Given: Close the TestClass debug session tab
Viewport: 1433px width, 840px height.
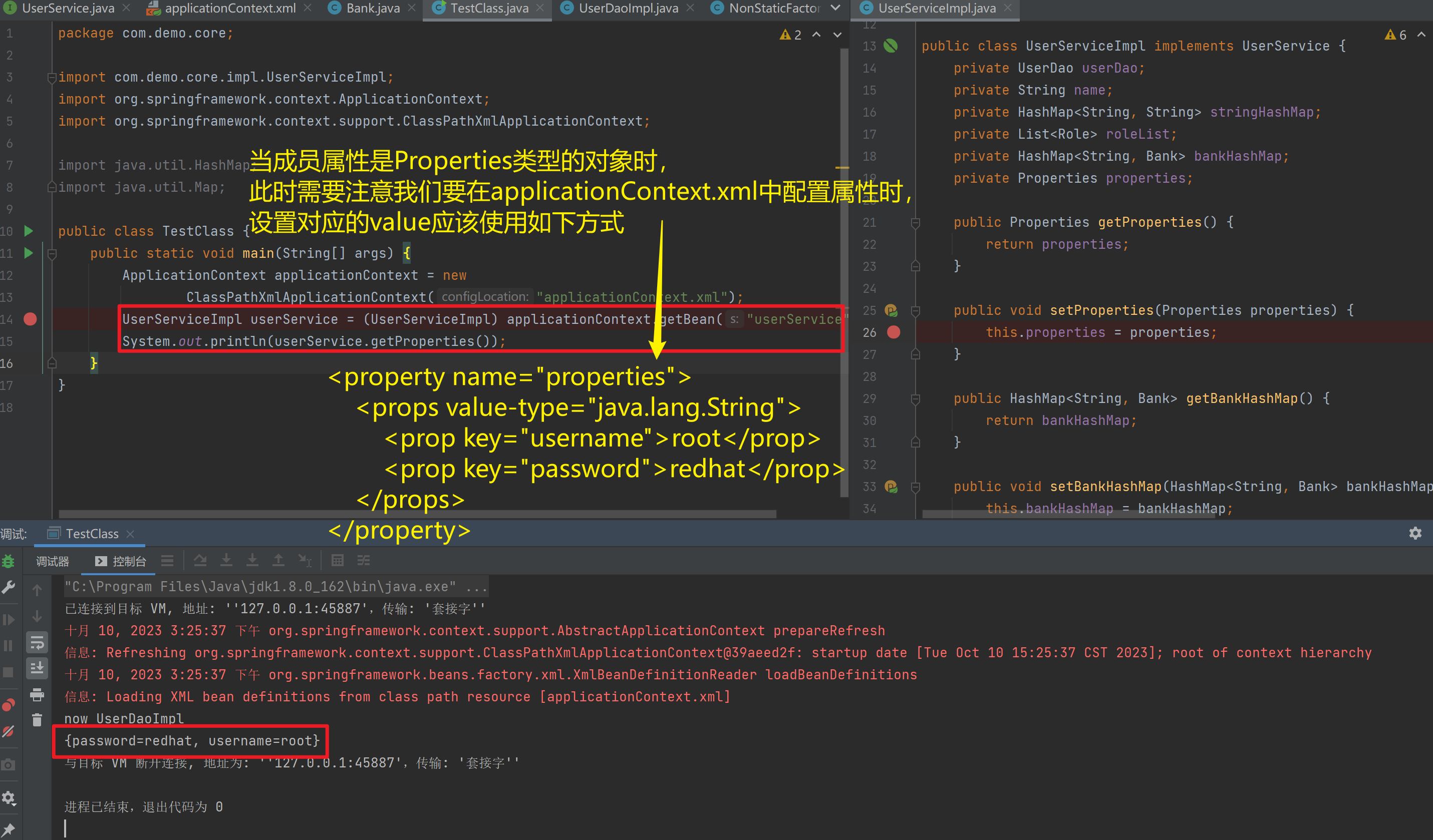Looking at the screenshot, I should click(x=130, y=534).
